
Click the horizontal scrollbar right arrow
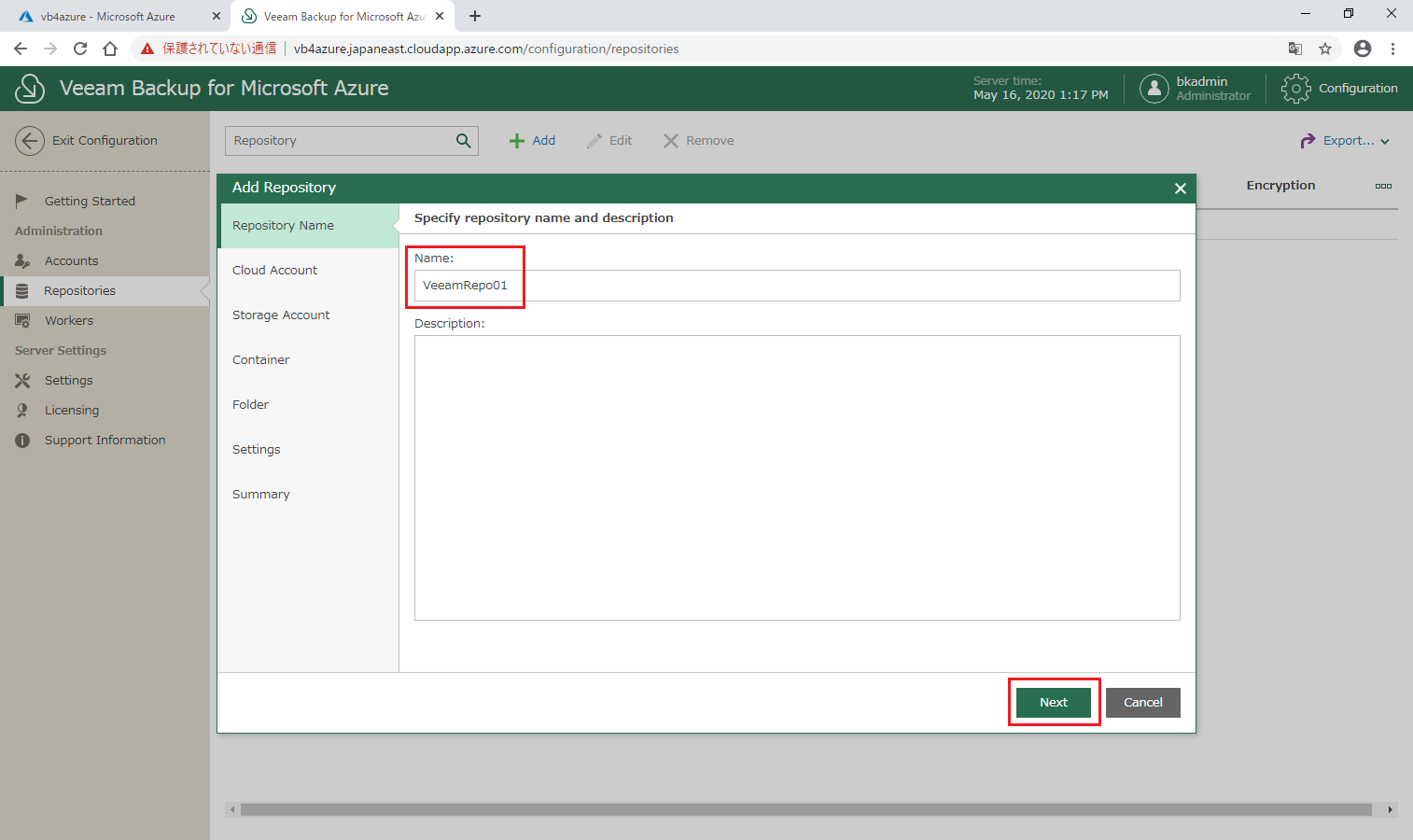coord(1390,809)
